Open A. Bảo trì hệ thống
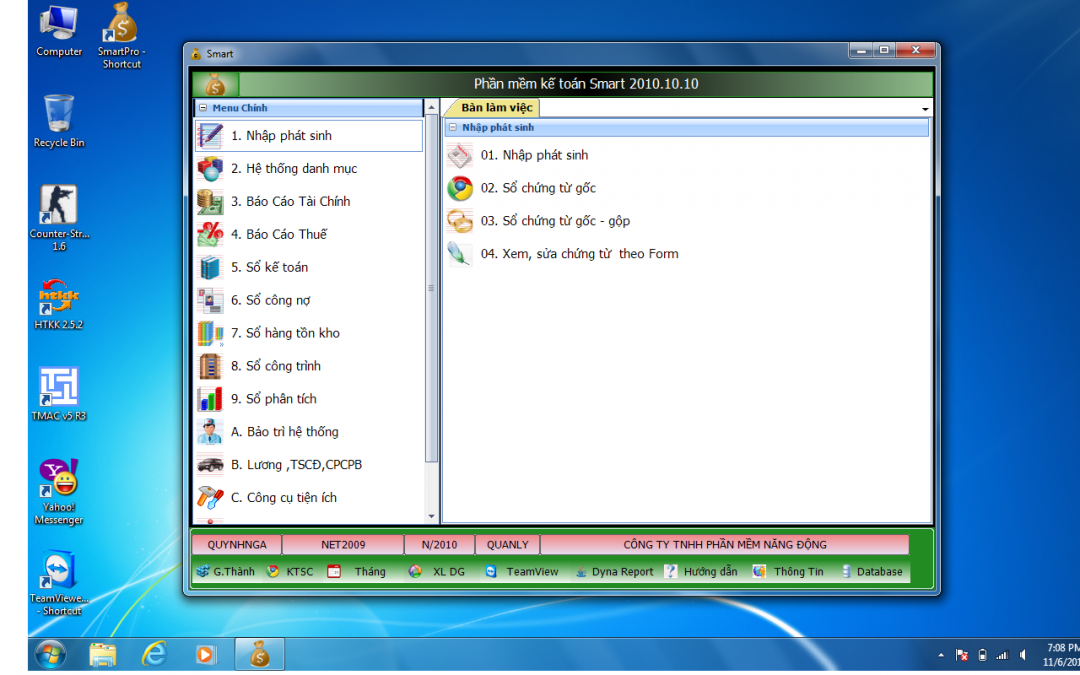The width and height of the screenshot is (1080, 675). pos(284,432)
